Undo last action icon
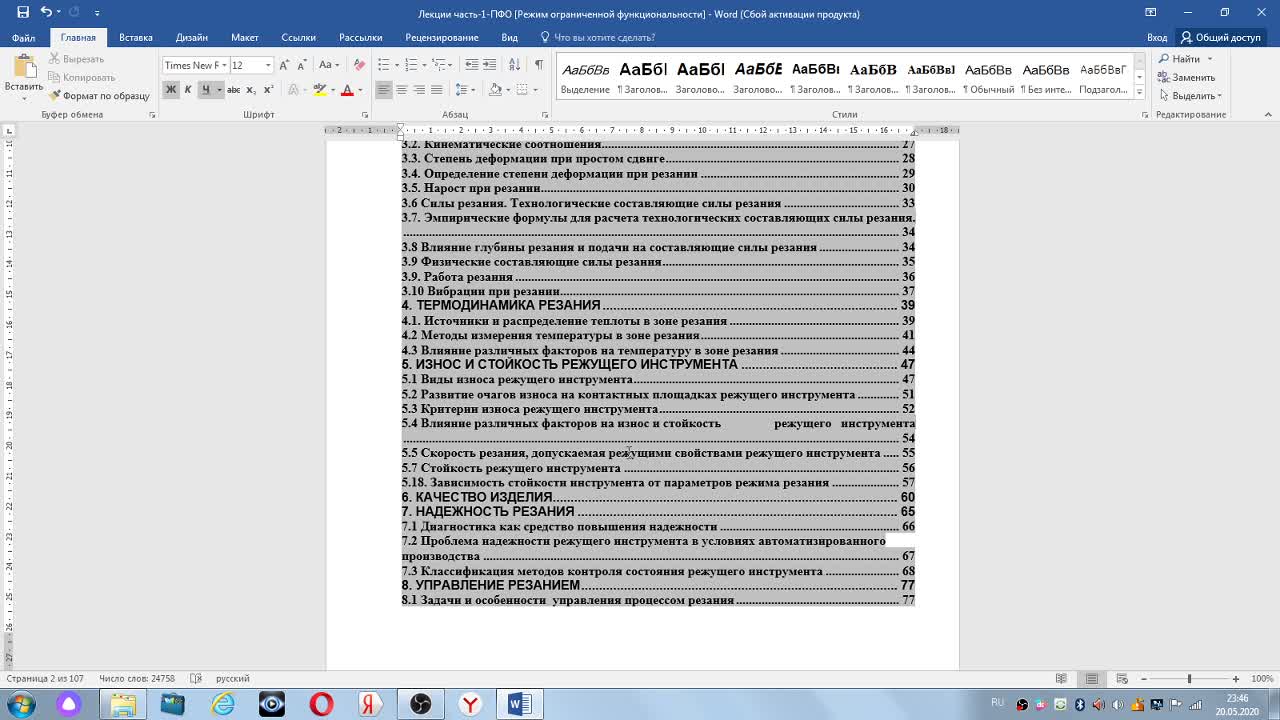1280x720 pixels. 46,13
